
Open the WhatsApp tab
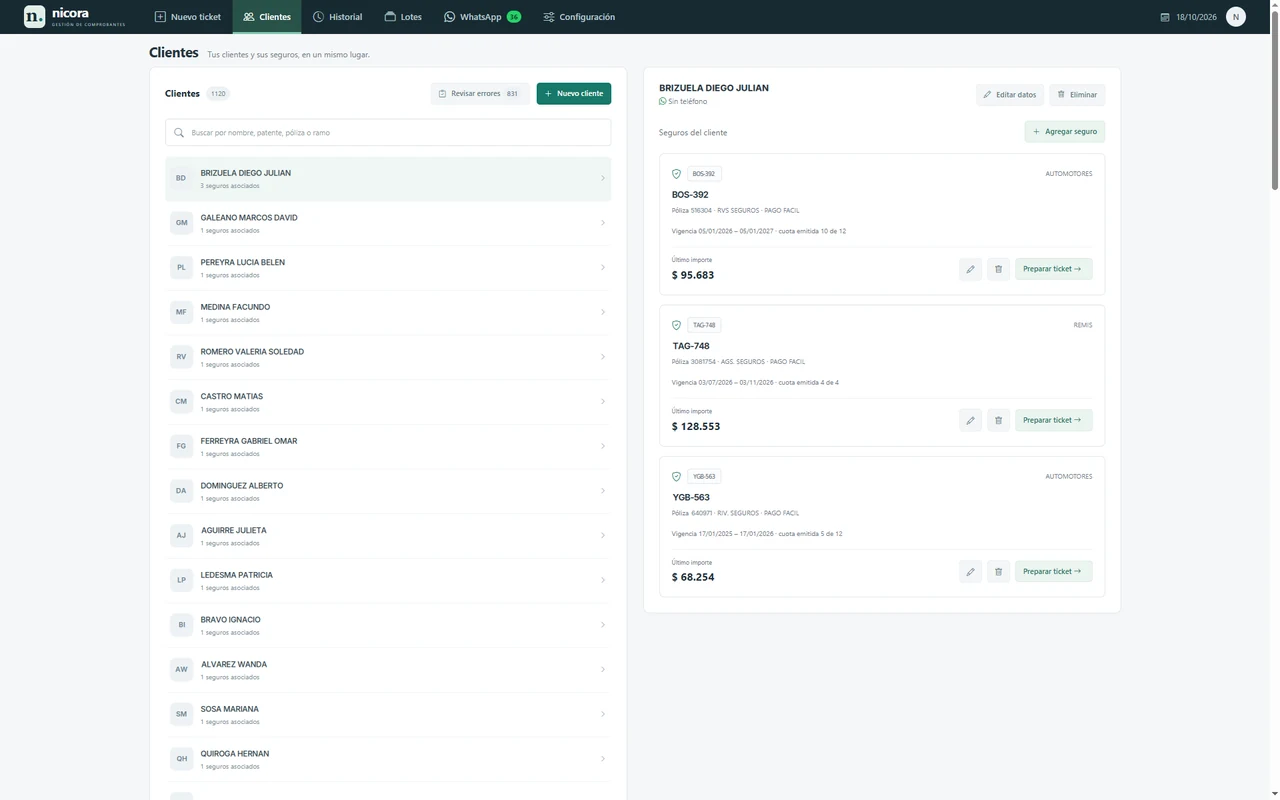pos(482,17)
